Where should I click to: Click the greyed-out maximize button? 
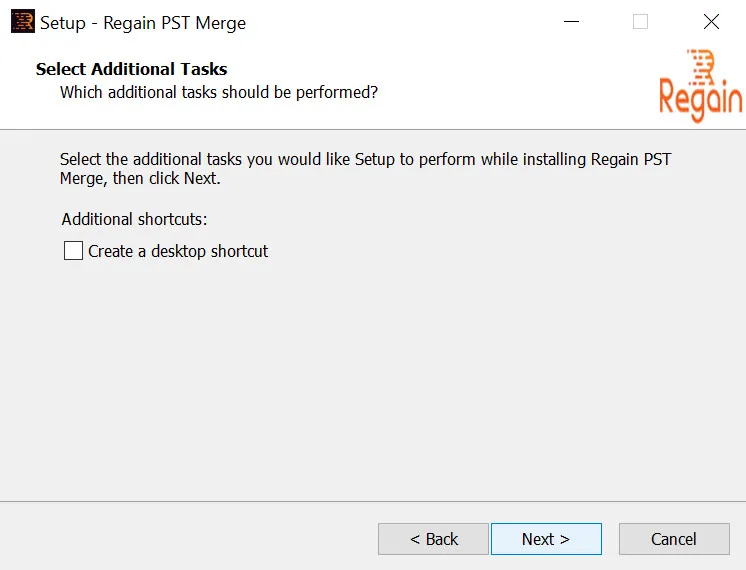tap(640, 21)
